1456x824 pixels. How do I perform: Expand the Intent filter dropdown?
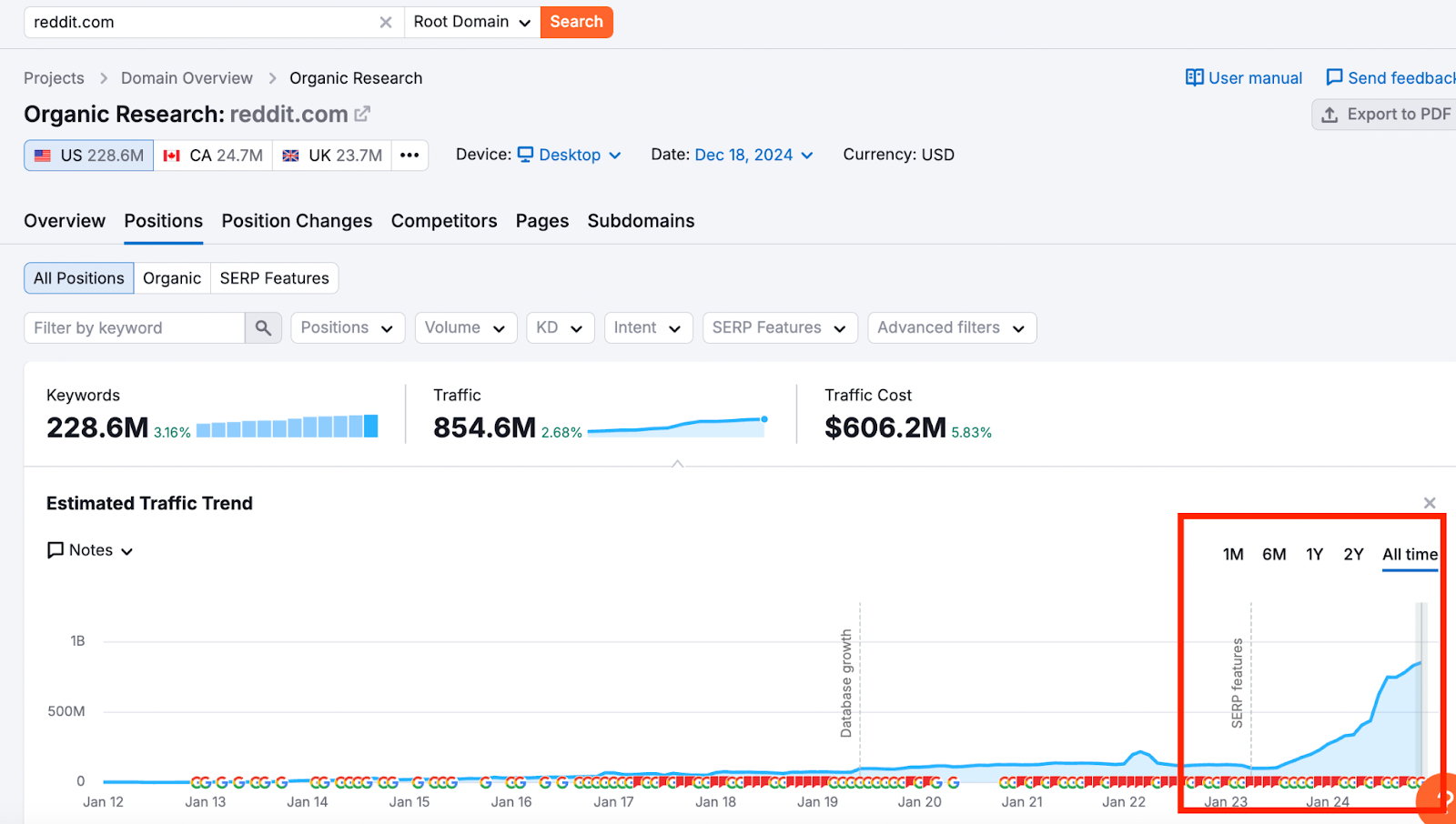(648, 328)
